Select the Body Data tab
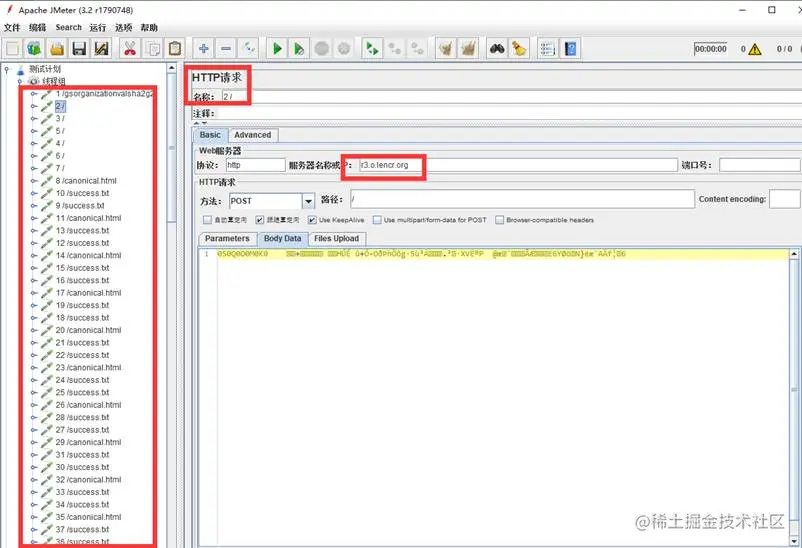The height and width of the screenshot is (548, 802). (x=282, y=238)
